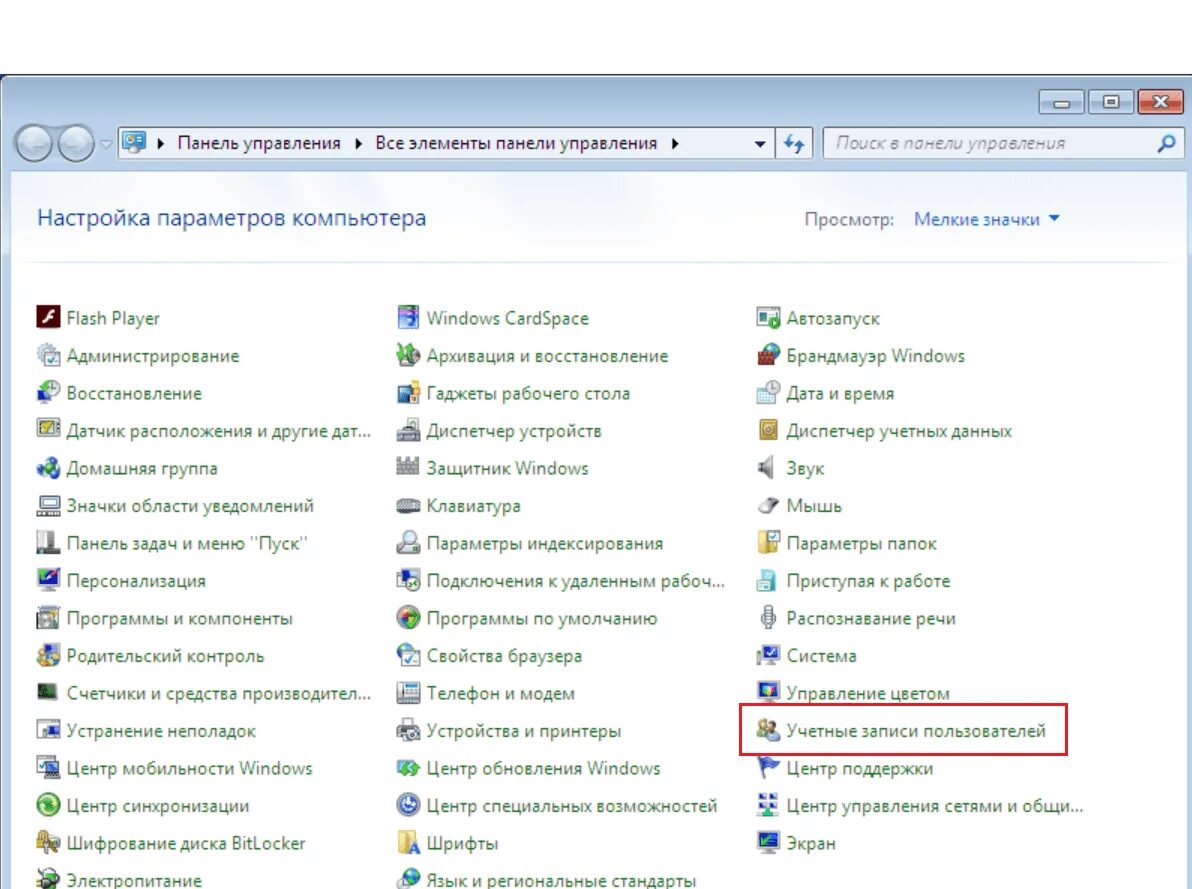
Task: Click the Программы и компоненты icon
Action: pyautogui.click(x=48, y=617)
